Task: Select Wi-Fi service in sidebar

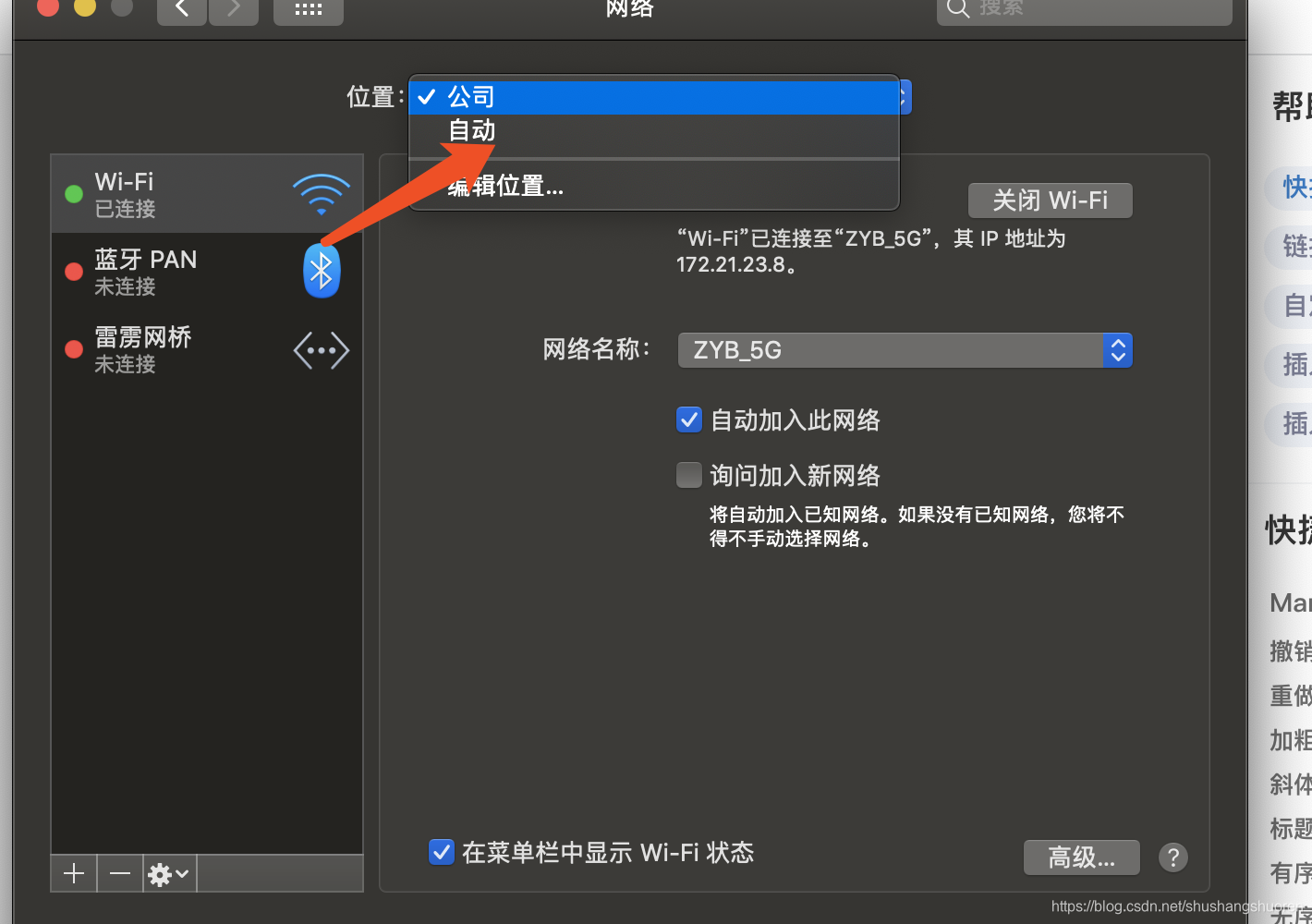Action: pyautogui.click(x=207, y=194)
